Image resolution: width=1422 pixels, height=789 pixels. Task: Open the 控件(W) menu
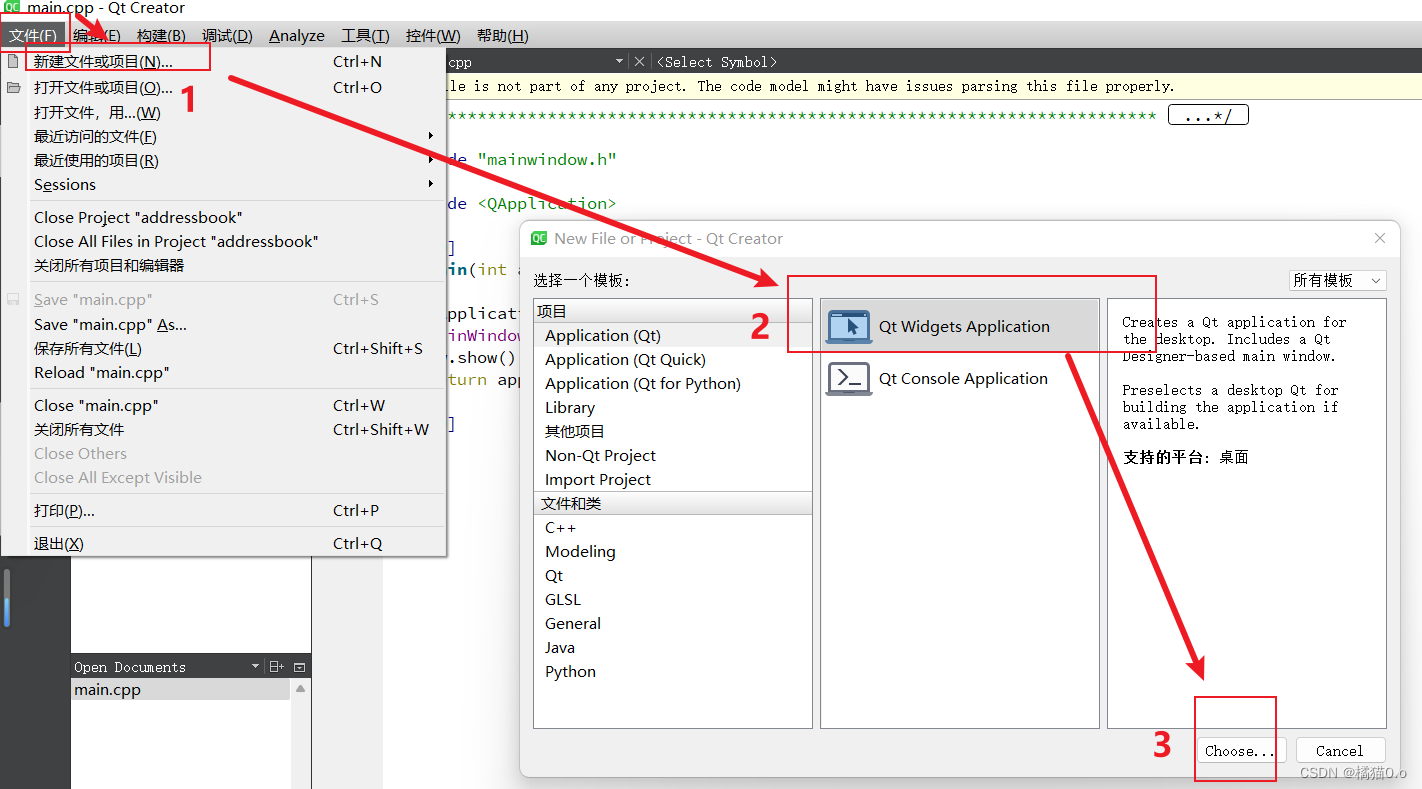[x=433, y=36]
